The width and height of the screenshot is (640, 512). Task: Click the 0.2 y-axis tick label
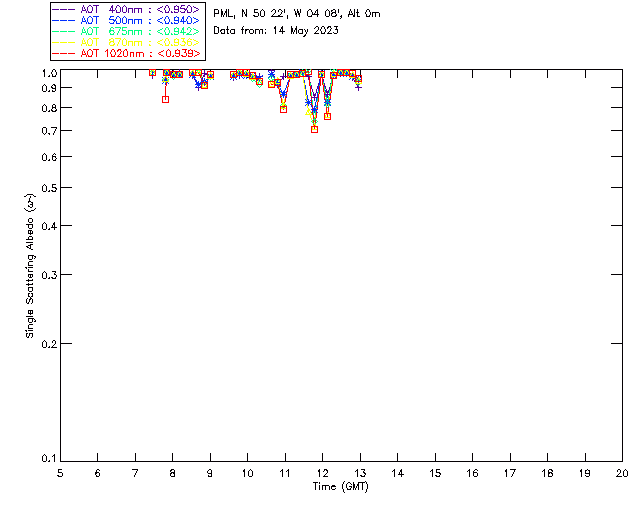[x=49, y=344]
